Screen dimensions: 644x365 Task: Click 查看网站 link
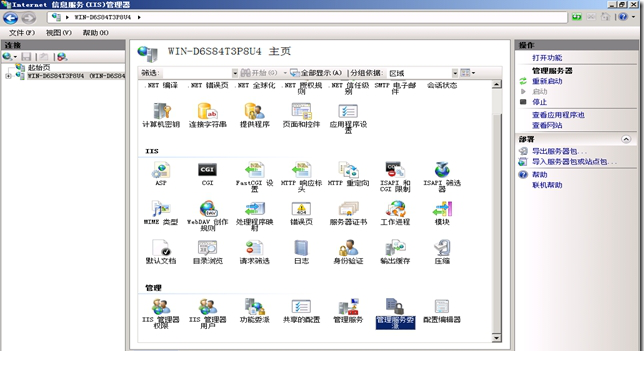tap(547, 125)
